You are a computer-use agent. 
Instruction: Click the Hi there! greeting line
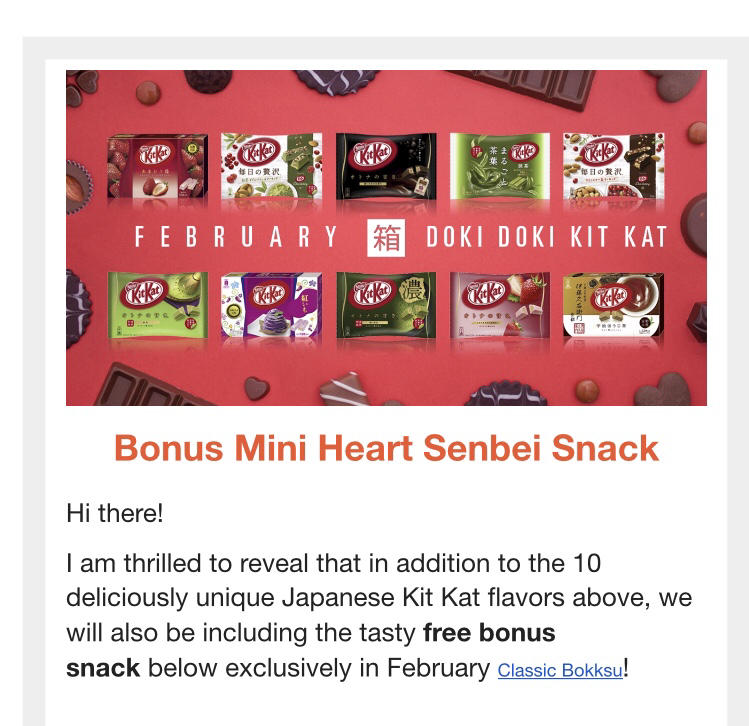115,513
